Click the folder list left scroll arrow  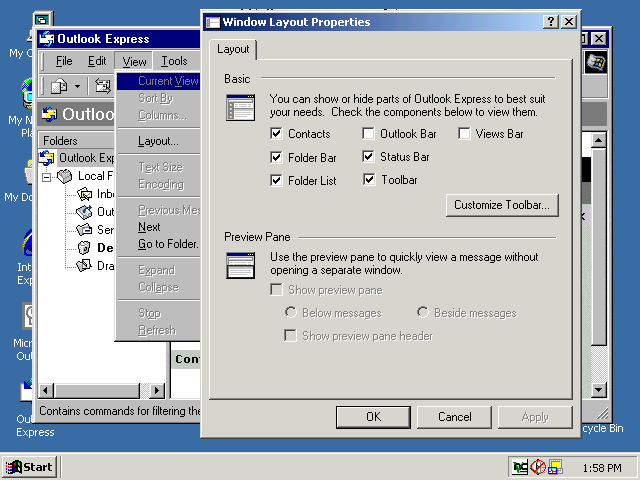[47, 390]
